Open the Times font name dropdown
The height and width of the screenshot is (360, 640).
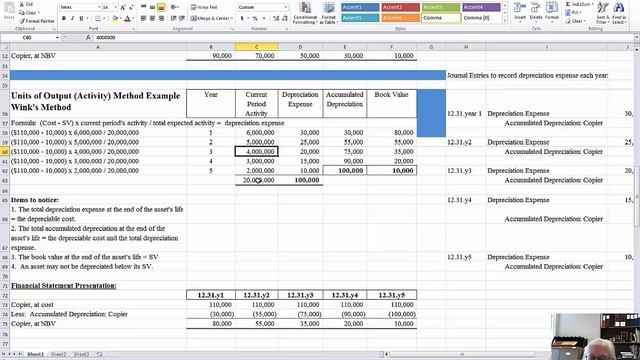99,7
